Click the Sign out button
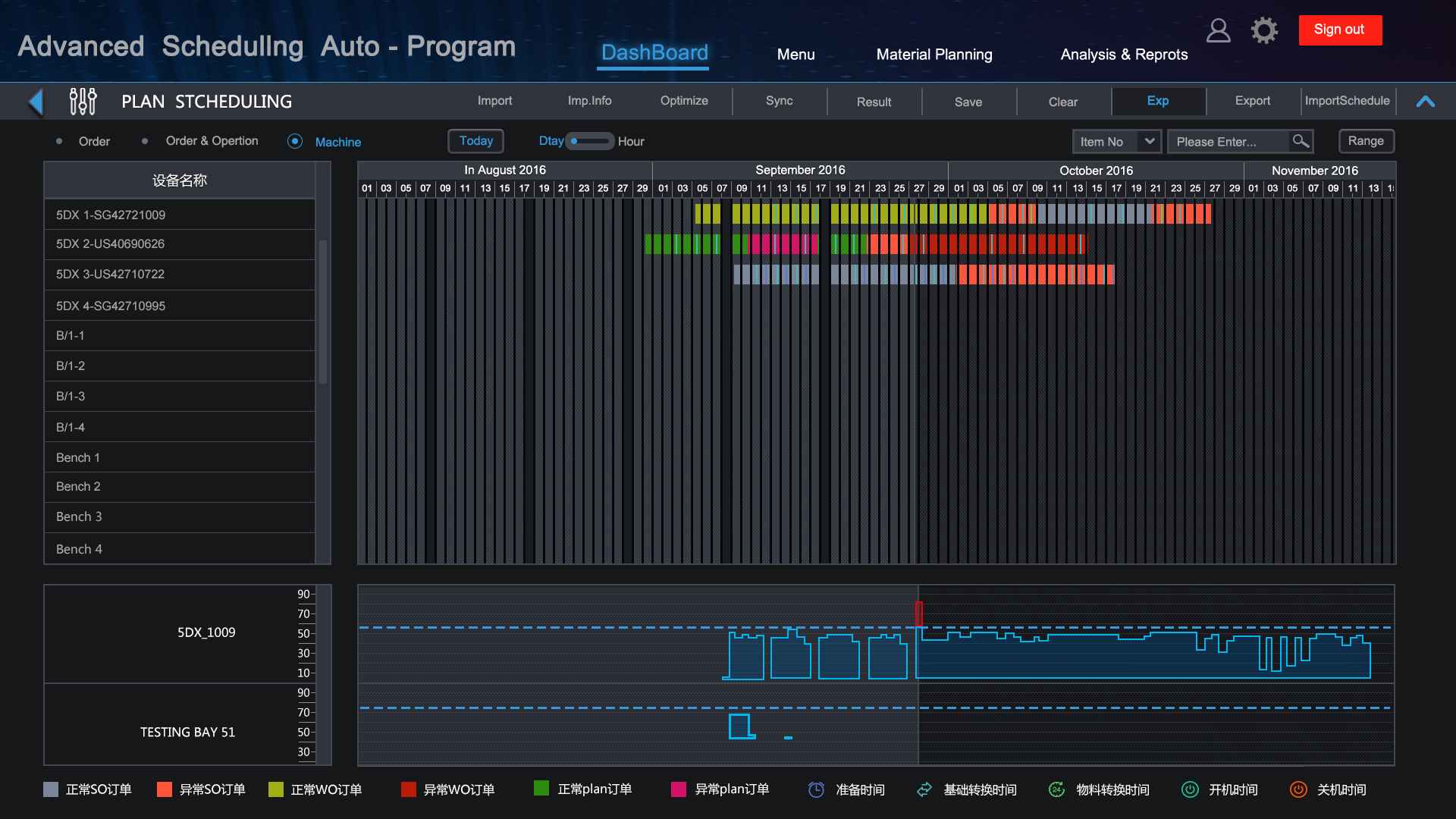1456x819 pixels. coord(1339,30)
